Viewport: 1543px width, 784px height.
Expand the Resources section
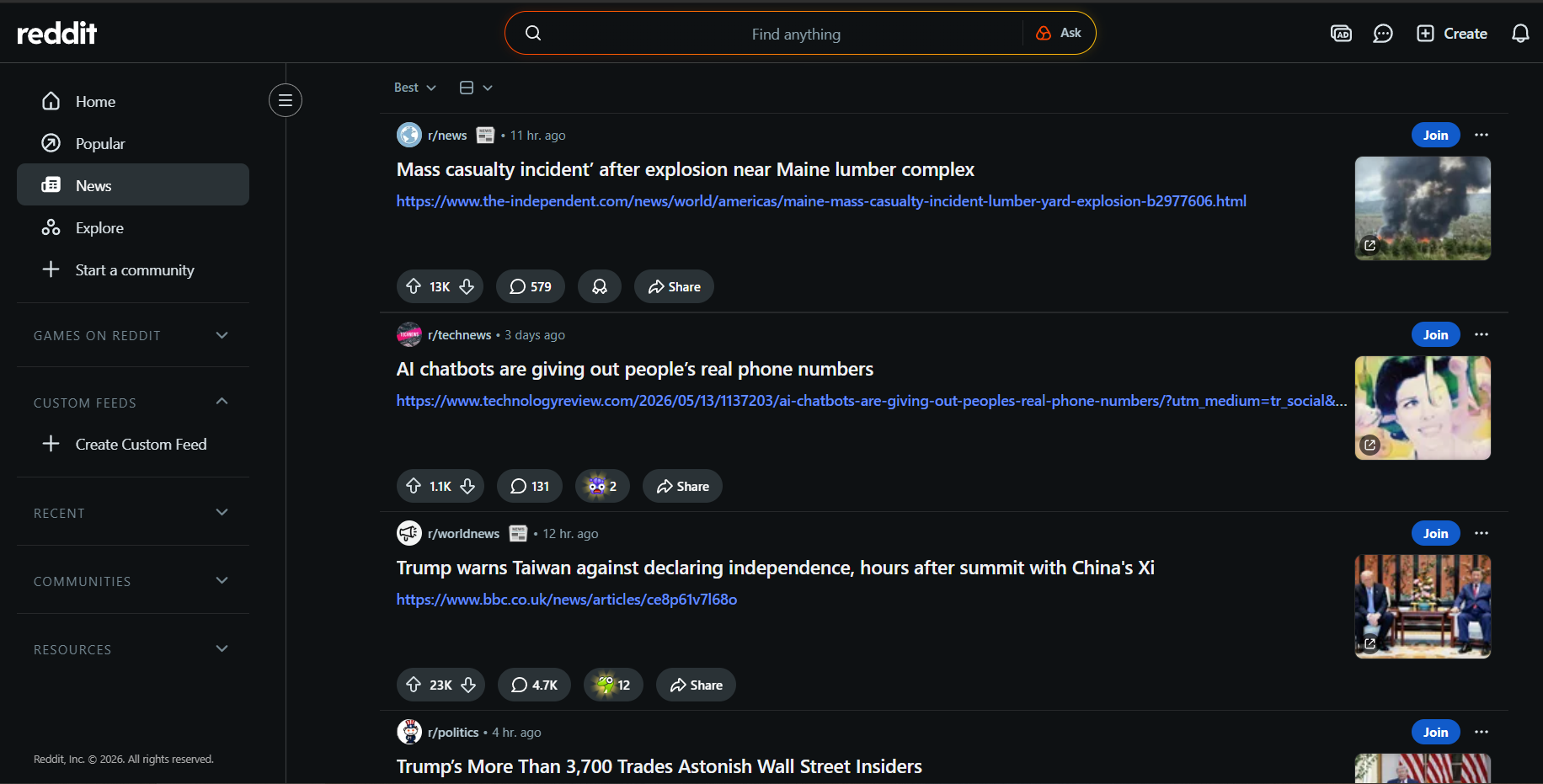point(133,649)
